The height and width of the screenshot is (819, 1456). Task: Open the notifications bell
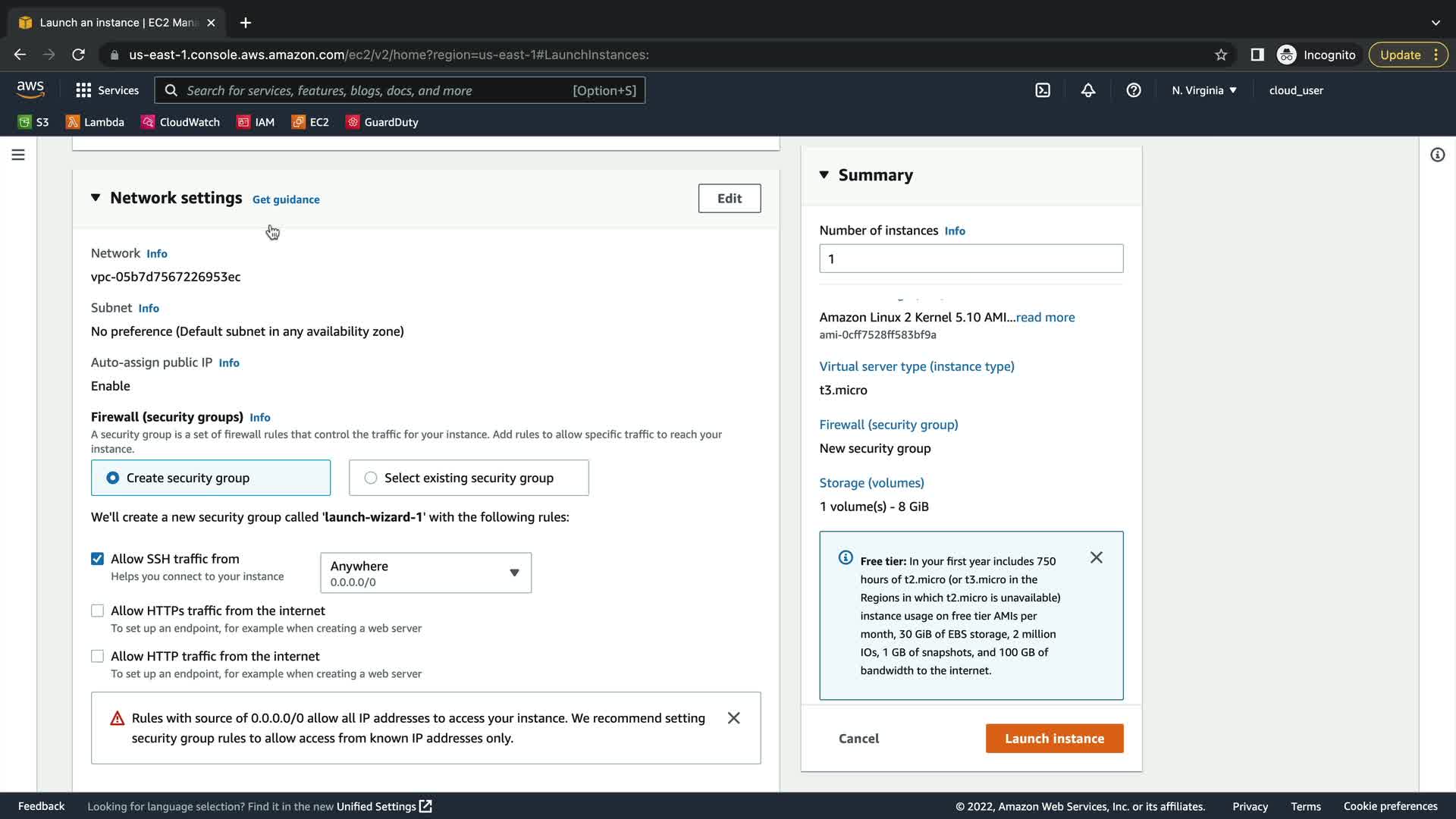1088,90
